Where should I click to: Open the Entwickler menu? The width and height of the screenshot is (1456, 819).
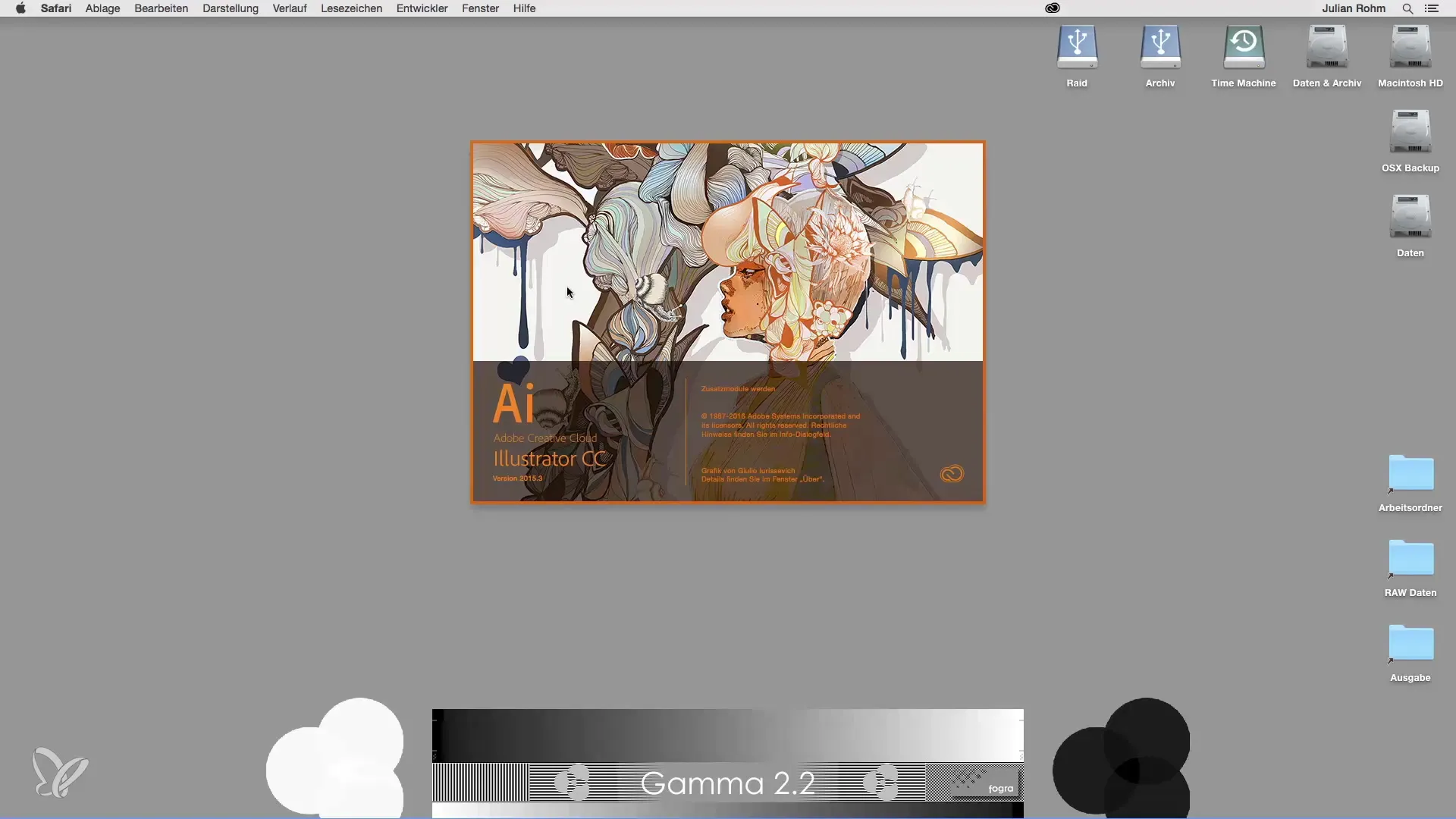[x=422, y=8]
